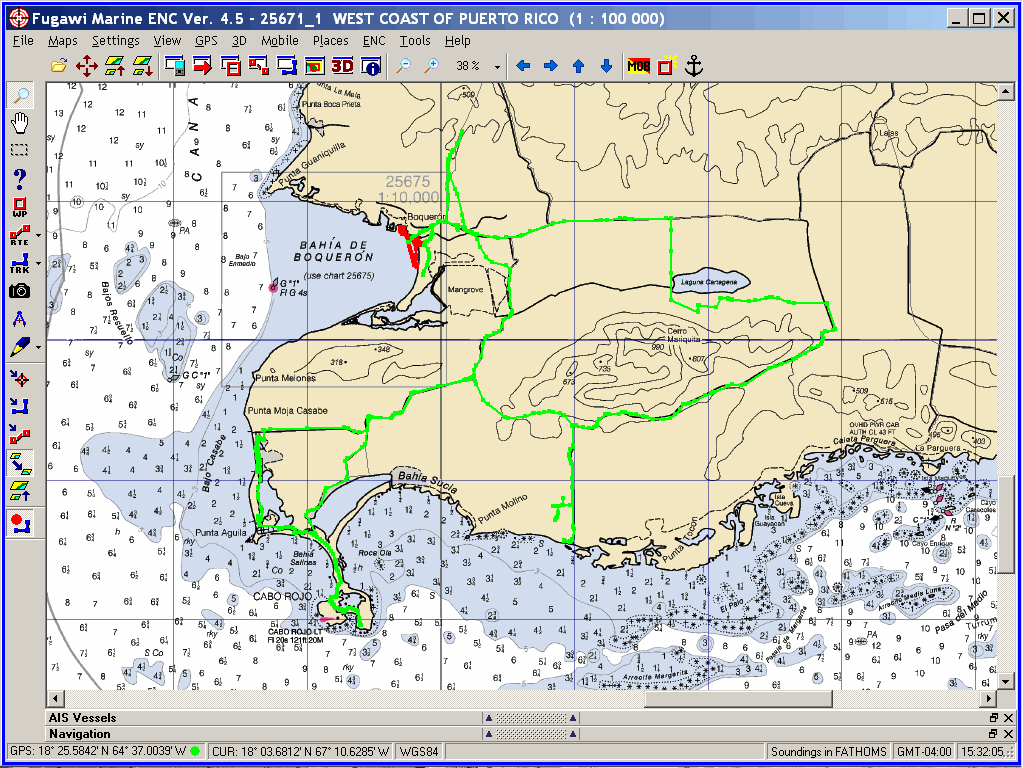The image size is (1024, 768).
Task: Click the horizontal scrollbar thumb
Action: click(x=739, y=699)
